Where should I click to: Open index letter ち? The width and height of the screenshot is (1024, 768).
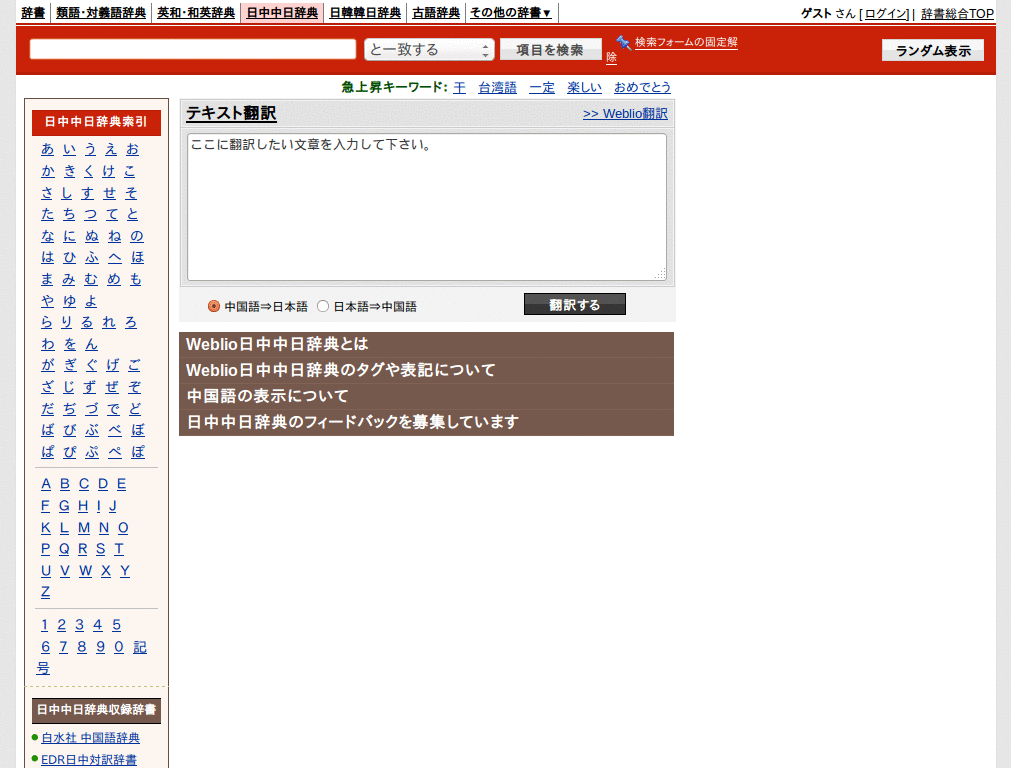click(x=69, y=214)
